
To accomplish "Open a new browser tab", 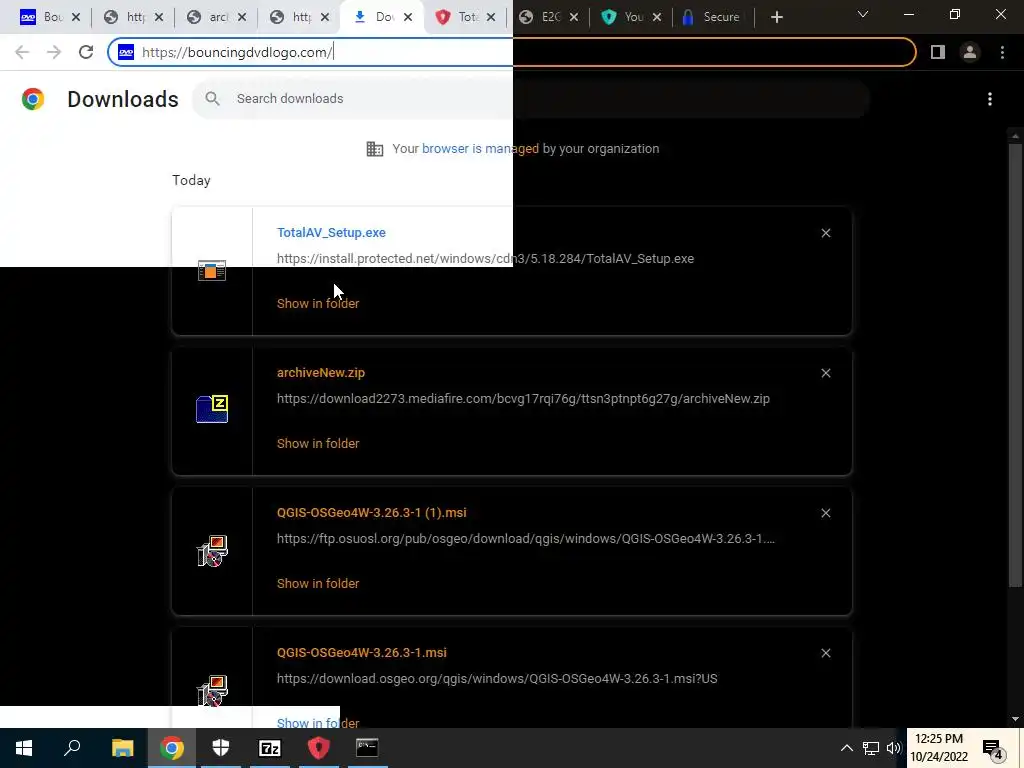I will pyautogui.click(x=776, y=18).
